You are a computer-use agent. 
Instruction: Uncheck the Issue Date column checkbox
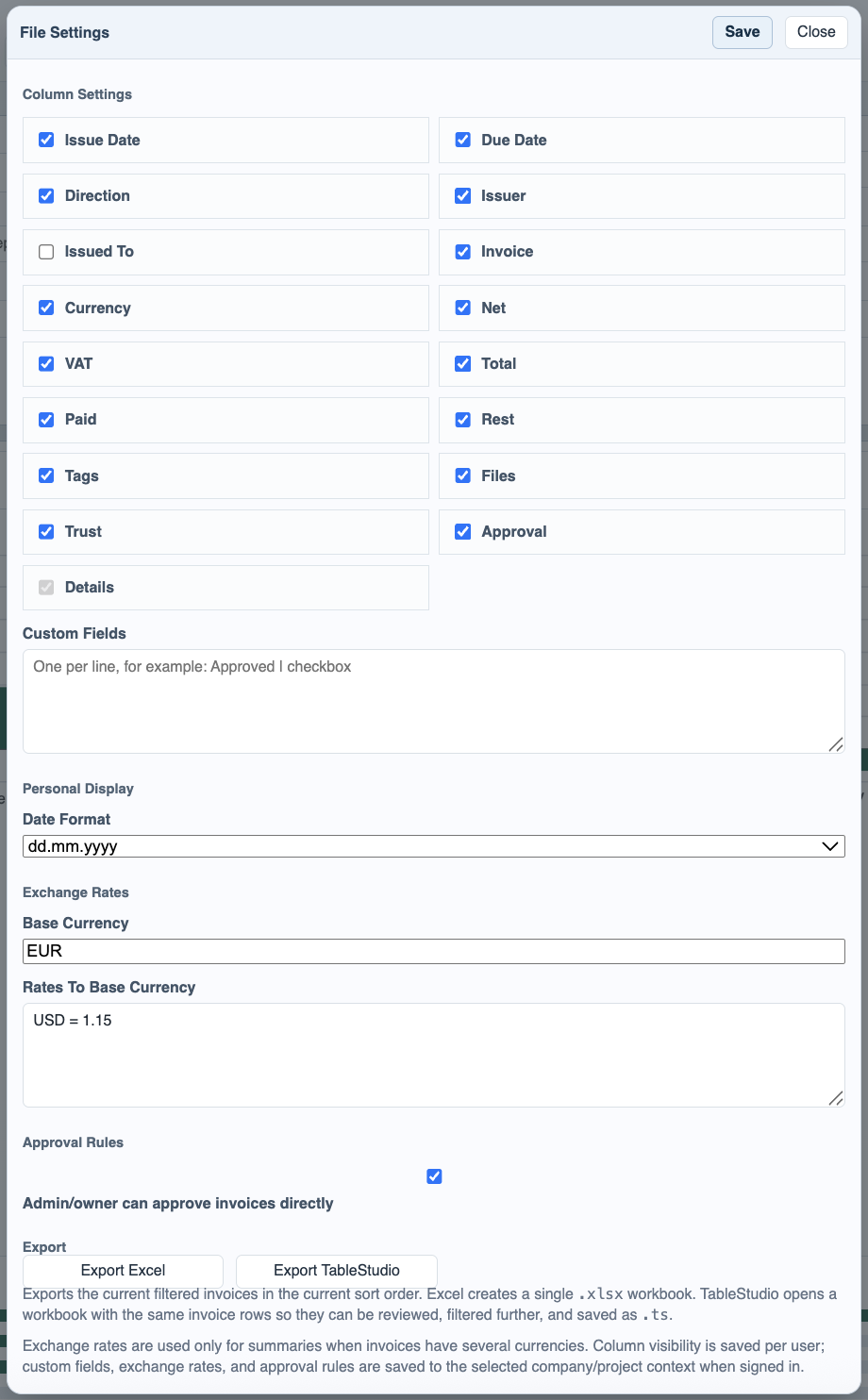pyautogui.click(x=46, y=140)
